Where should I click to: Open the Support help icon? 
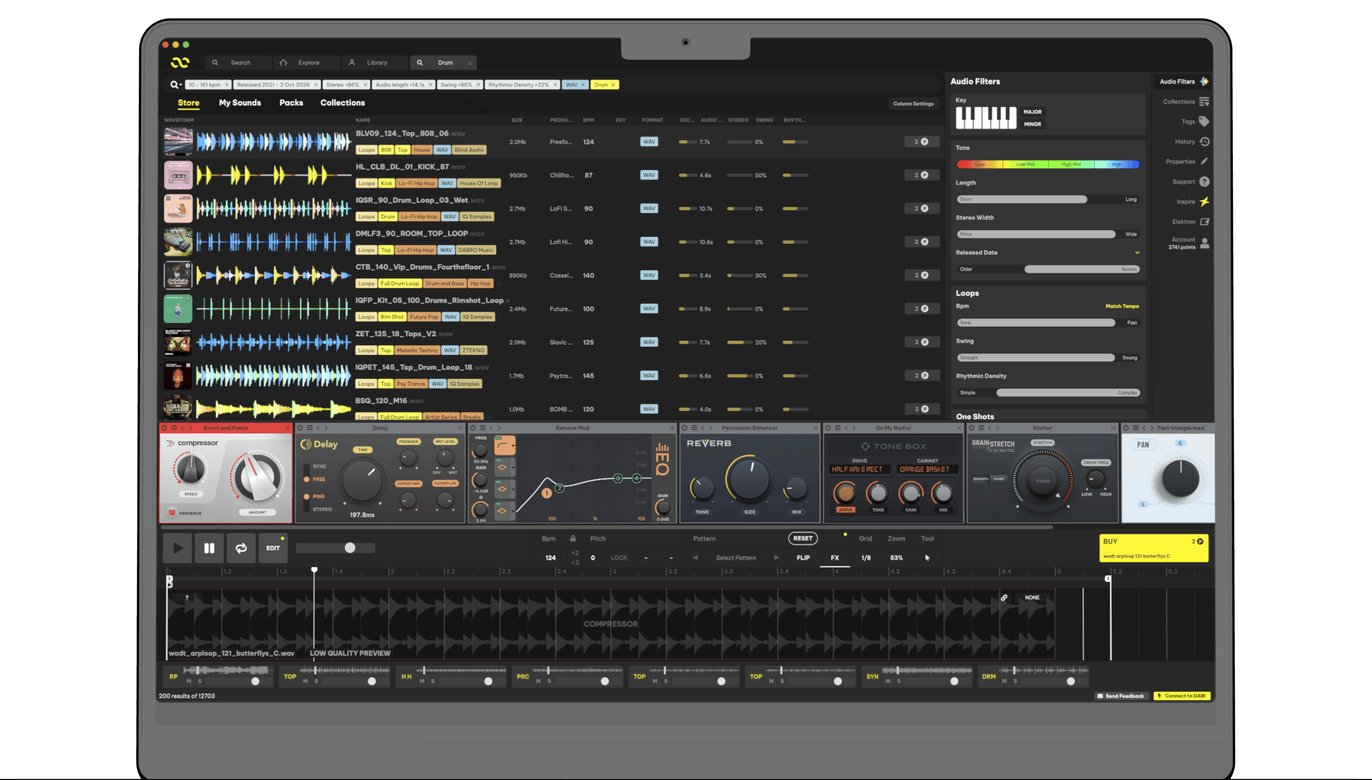click(x=1204, y=181)
